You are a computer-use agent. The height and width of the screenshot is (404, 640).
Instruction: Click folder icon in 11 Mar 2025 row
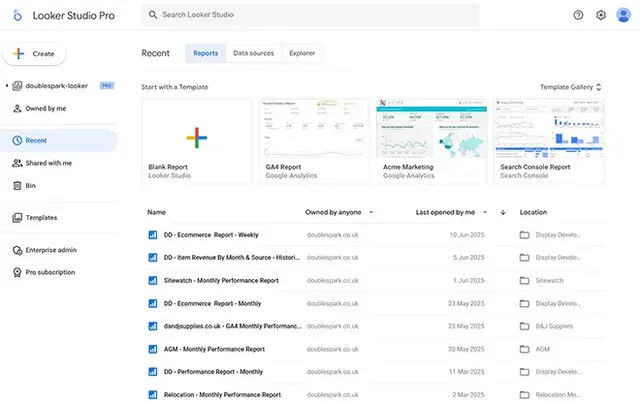[524, 372]
